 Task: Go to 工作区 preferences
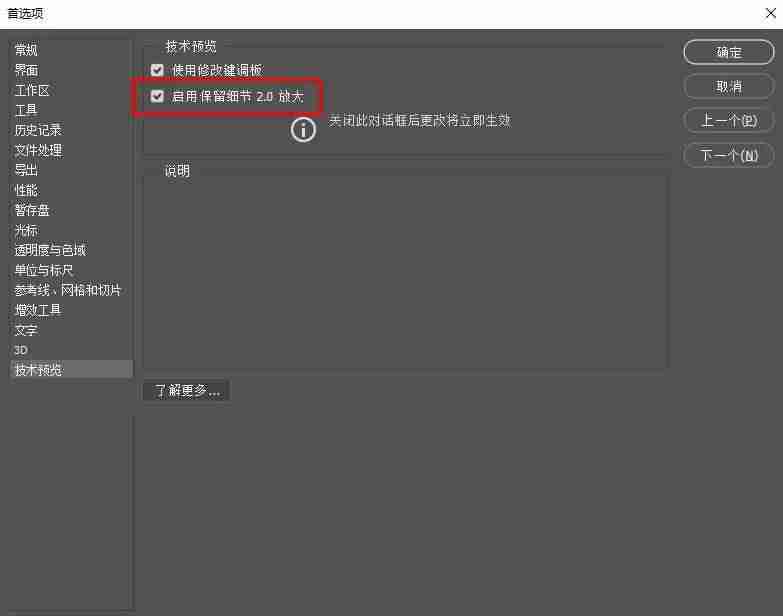coord(32,90)
